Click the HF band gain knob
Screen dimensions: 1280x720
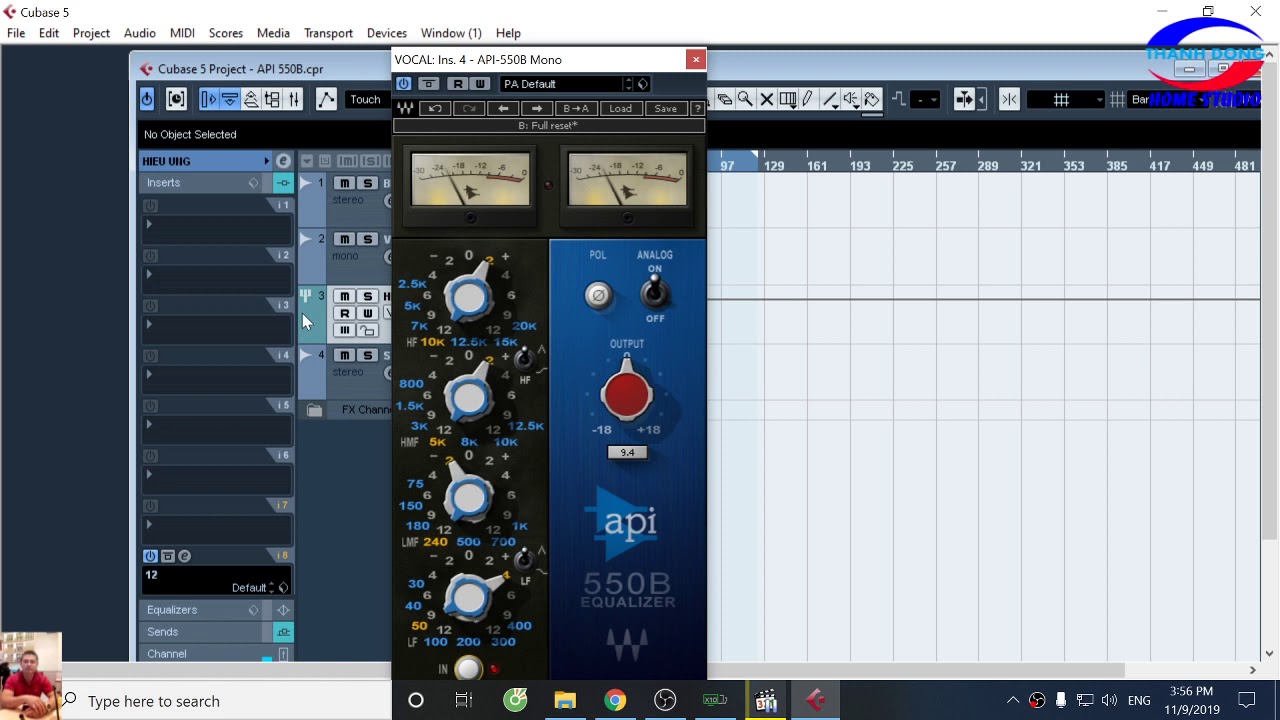pyautogui.click(x=469, y=296)
